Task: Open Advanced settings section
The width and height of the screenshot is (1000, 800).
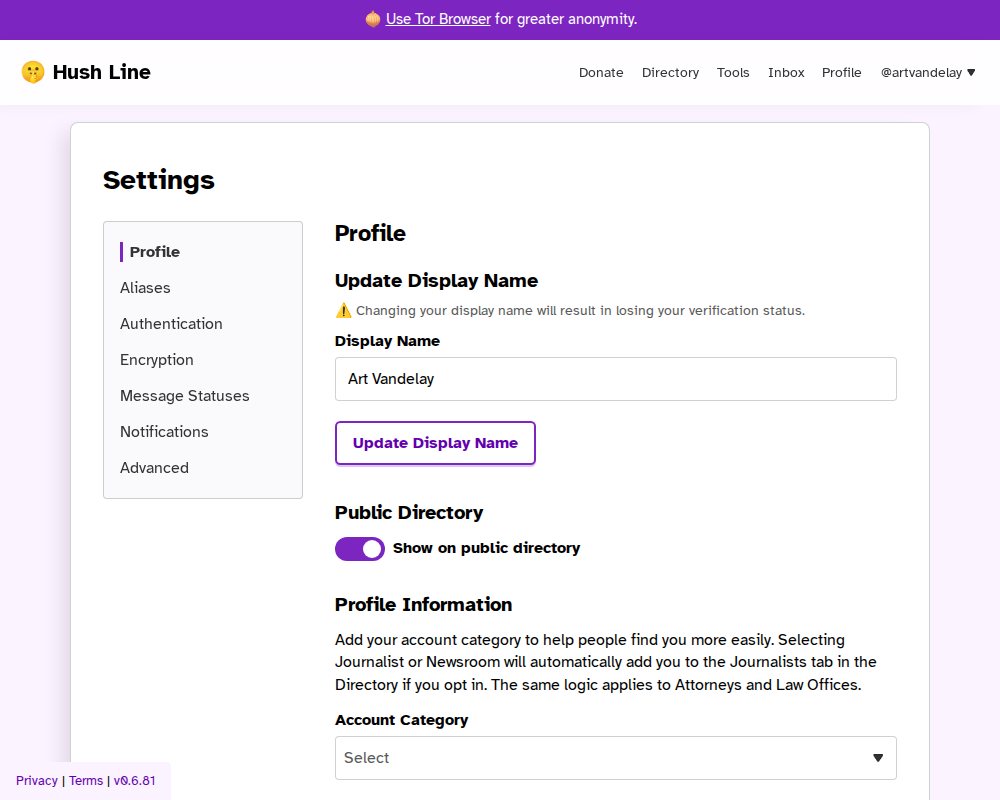Action: pos(154,468)
